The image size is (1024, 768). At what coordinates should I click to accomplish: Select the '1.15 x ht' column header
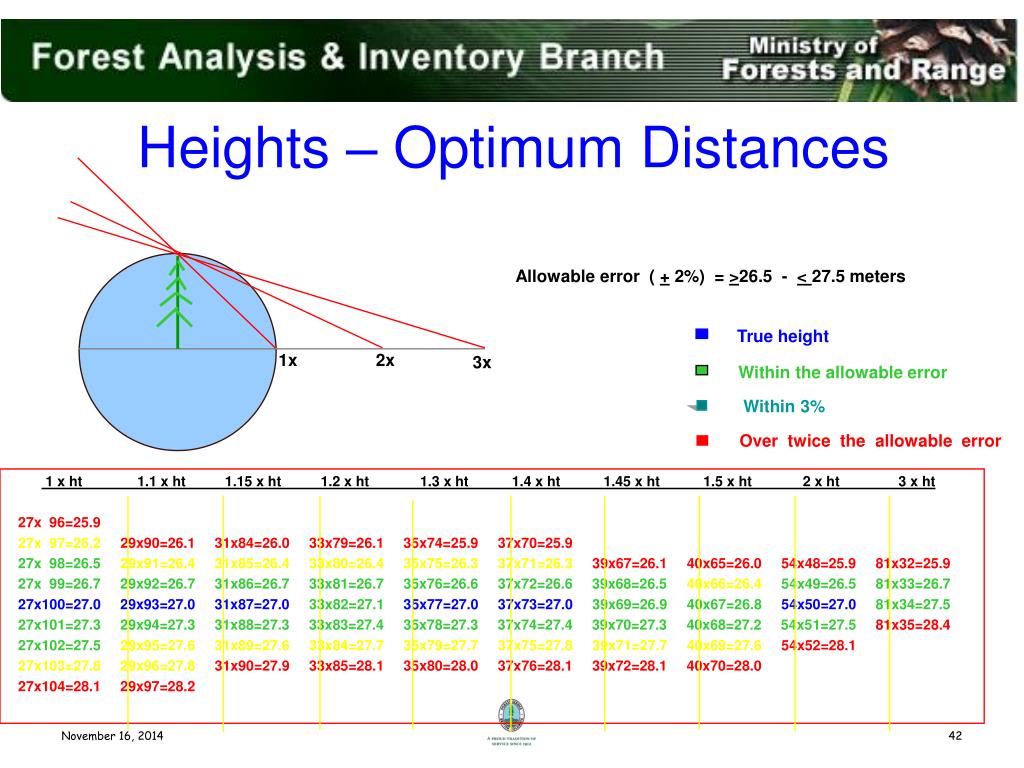(253, 481)
